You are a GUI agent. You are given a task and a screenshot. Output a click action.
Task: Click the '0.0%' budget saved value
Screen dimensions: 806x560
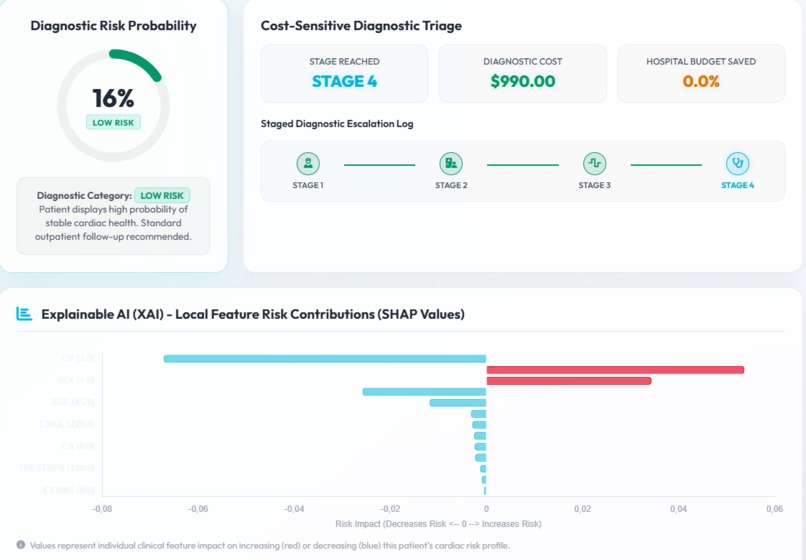(701, 81)
